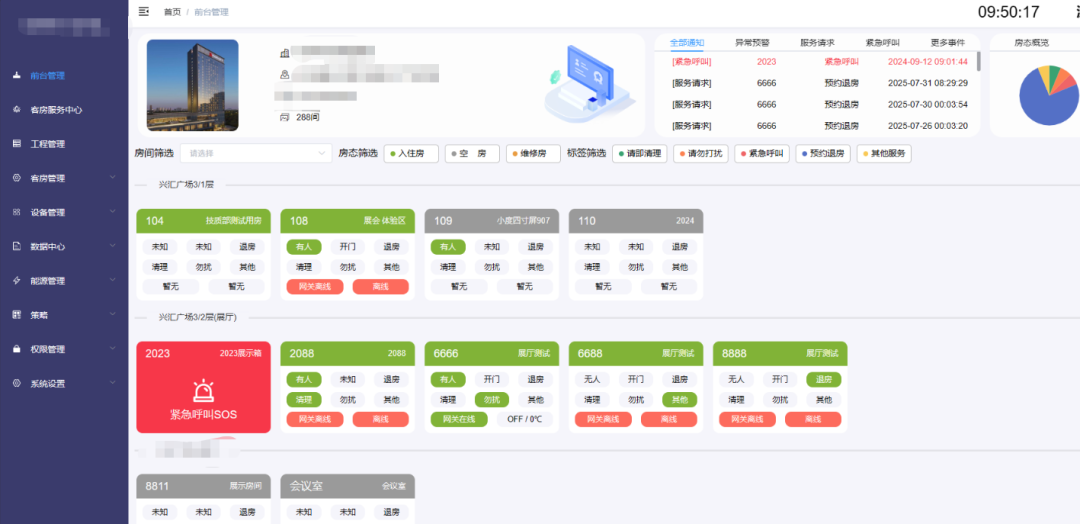Viewport: 1080px width, 524px height.
Task: Click the 权限管理 lock icon
Action: [17, 349]
